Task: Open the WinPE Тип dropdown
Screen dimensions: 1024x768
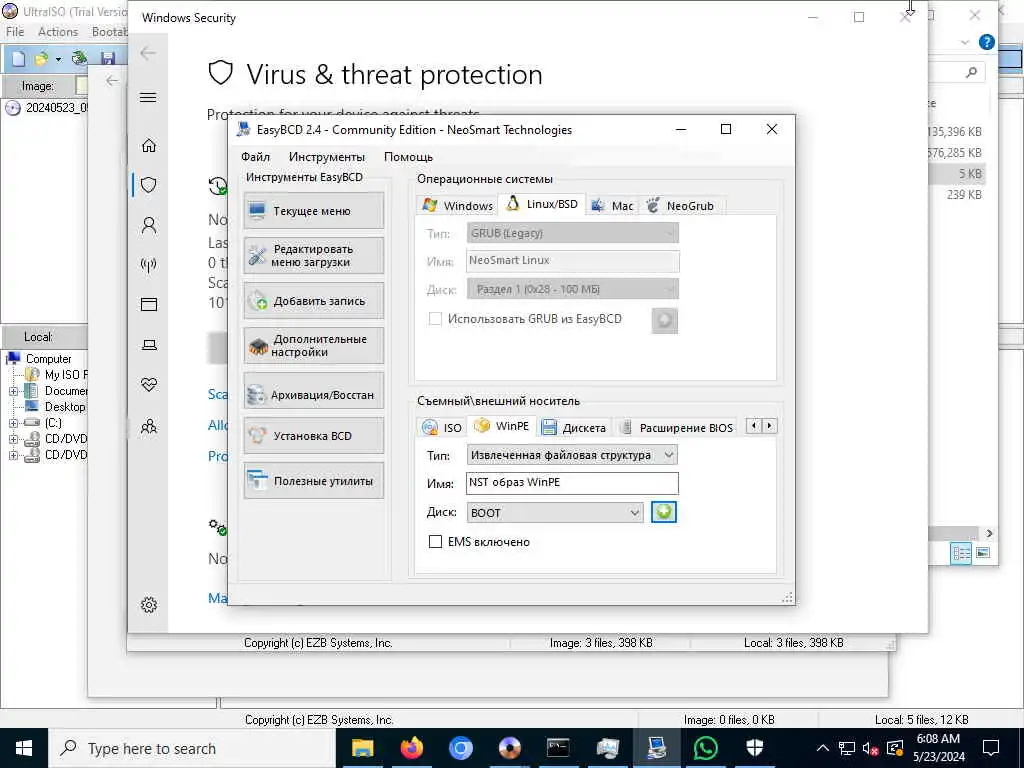Action: [x=572, y=455]
